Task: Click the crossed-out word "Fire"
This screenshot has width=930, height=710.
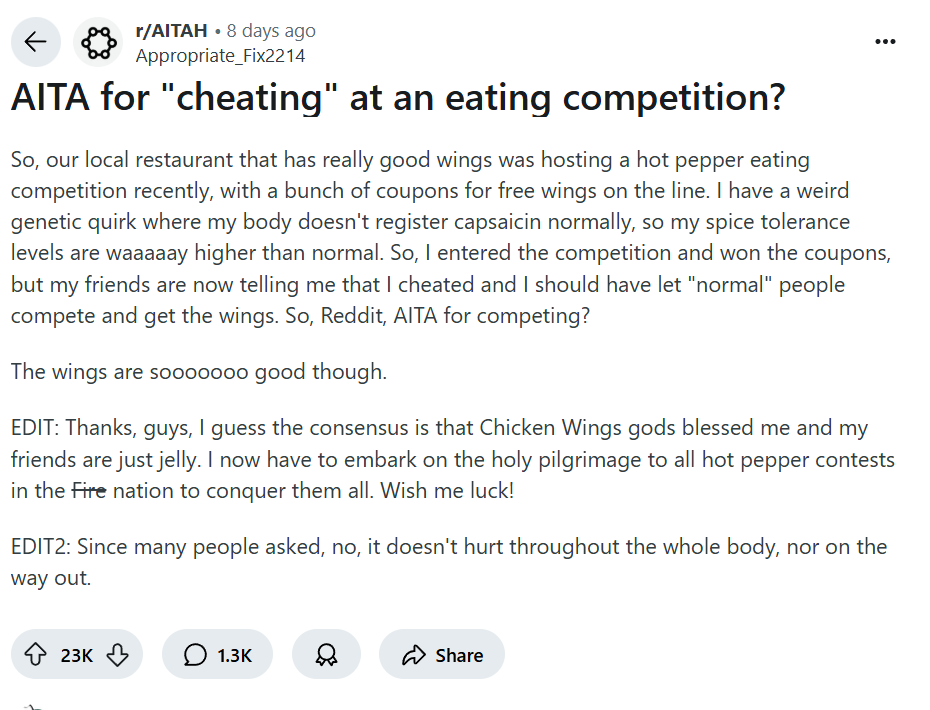Action: coord(89,491)
